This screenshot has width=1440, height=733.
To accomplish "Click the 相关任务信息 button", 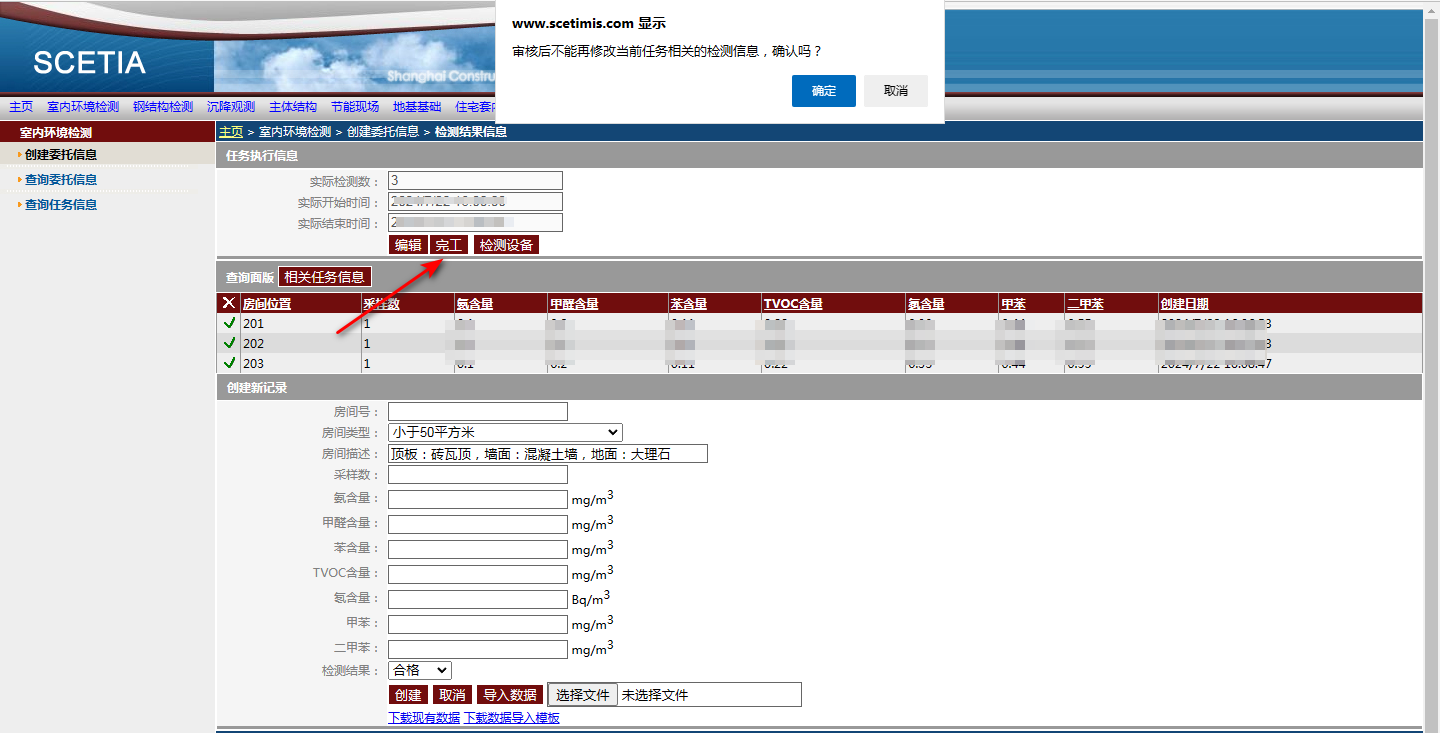I will click(x=324, y=277).
